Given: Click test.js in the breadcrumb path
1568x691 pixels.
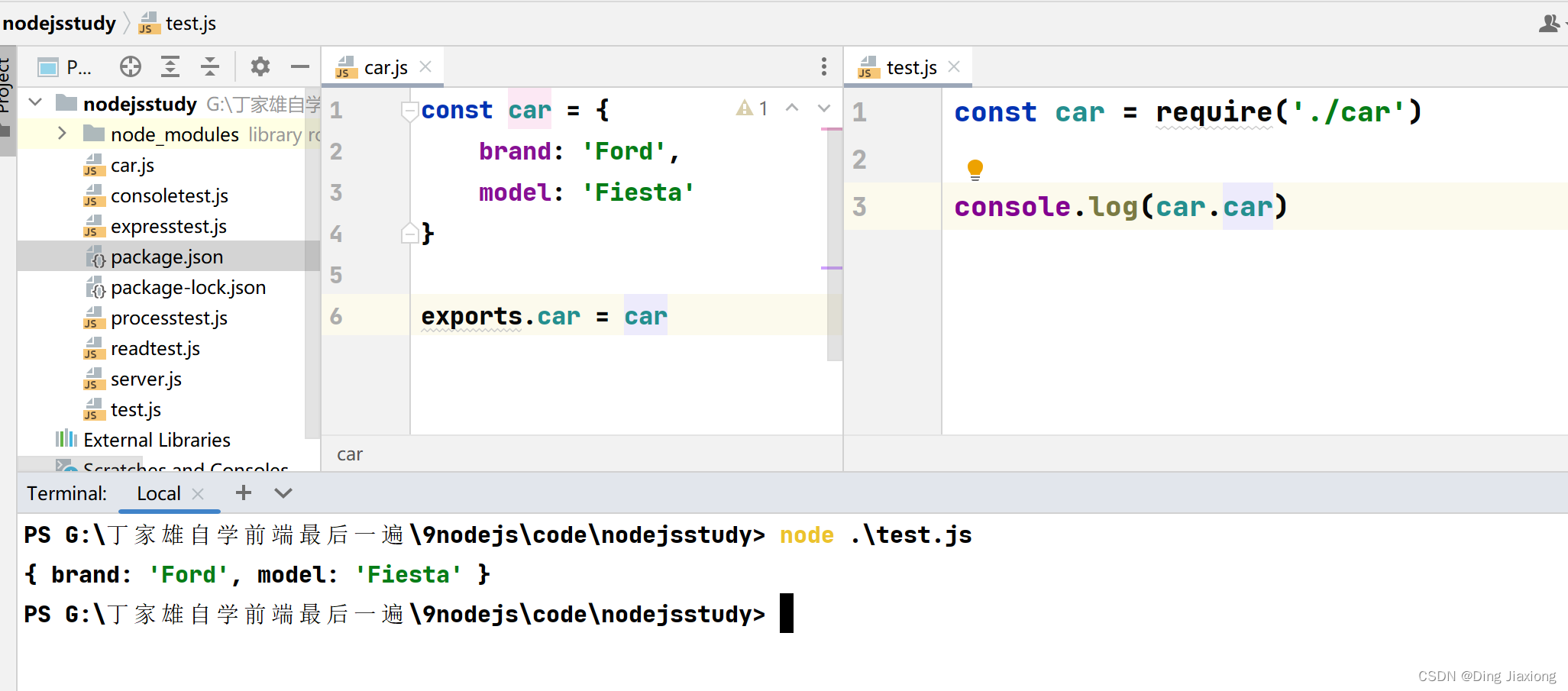Looking at the screenshot, I should tap(177, 24).
